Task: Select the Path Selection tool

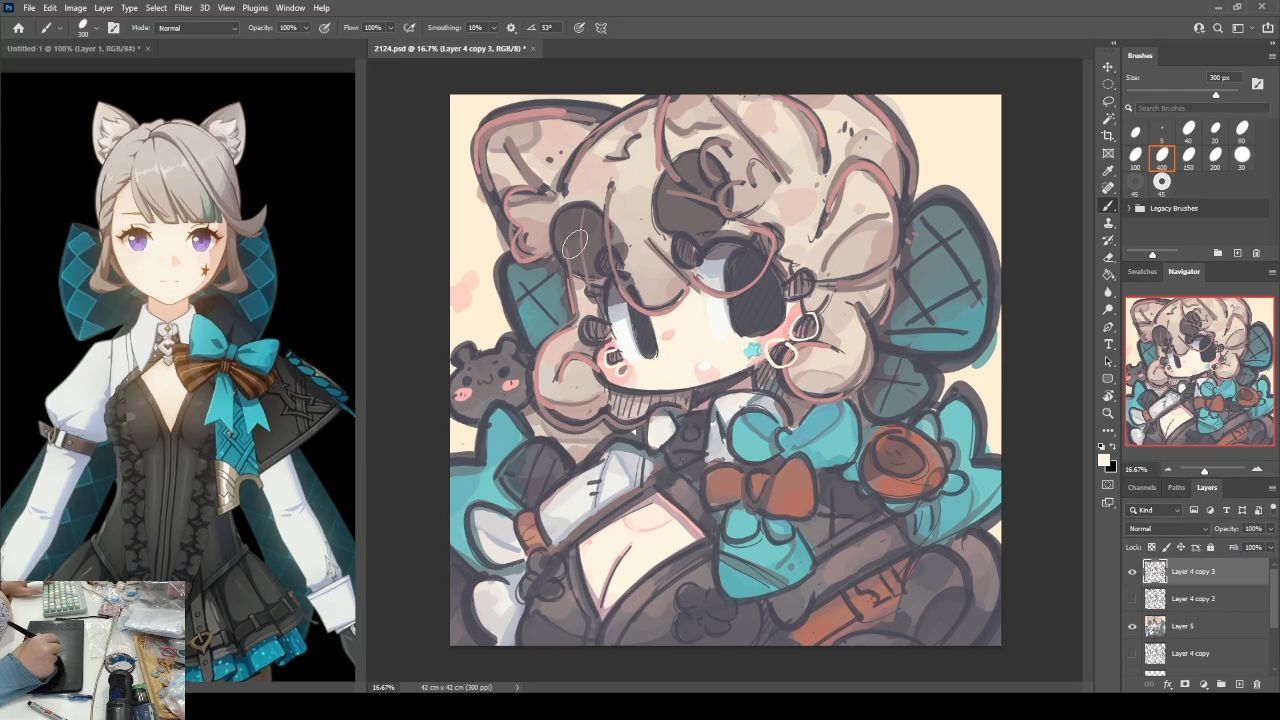Action: tap(1108, 361)
